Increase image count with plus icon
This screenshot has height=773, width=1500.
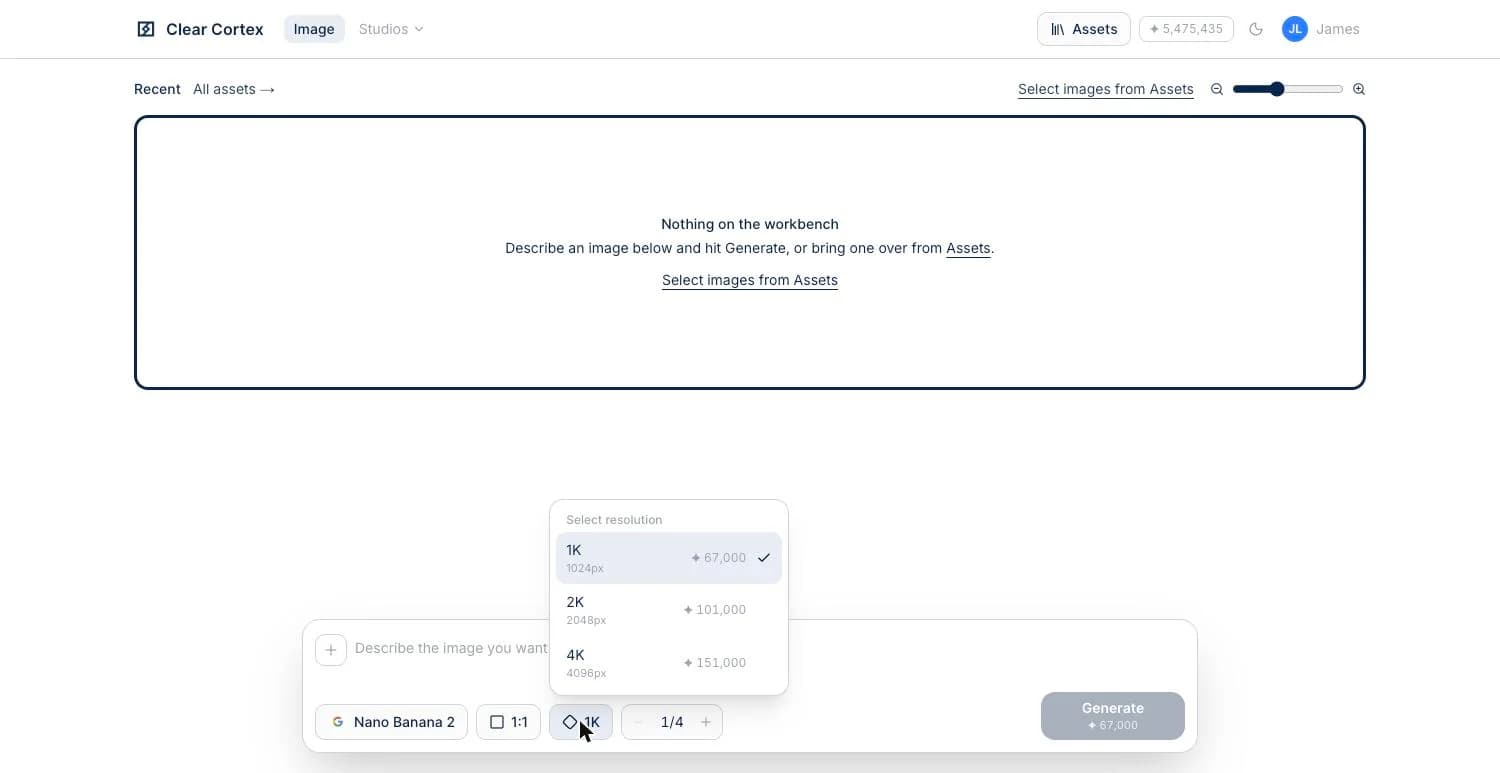[x=706, y=722]
